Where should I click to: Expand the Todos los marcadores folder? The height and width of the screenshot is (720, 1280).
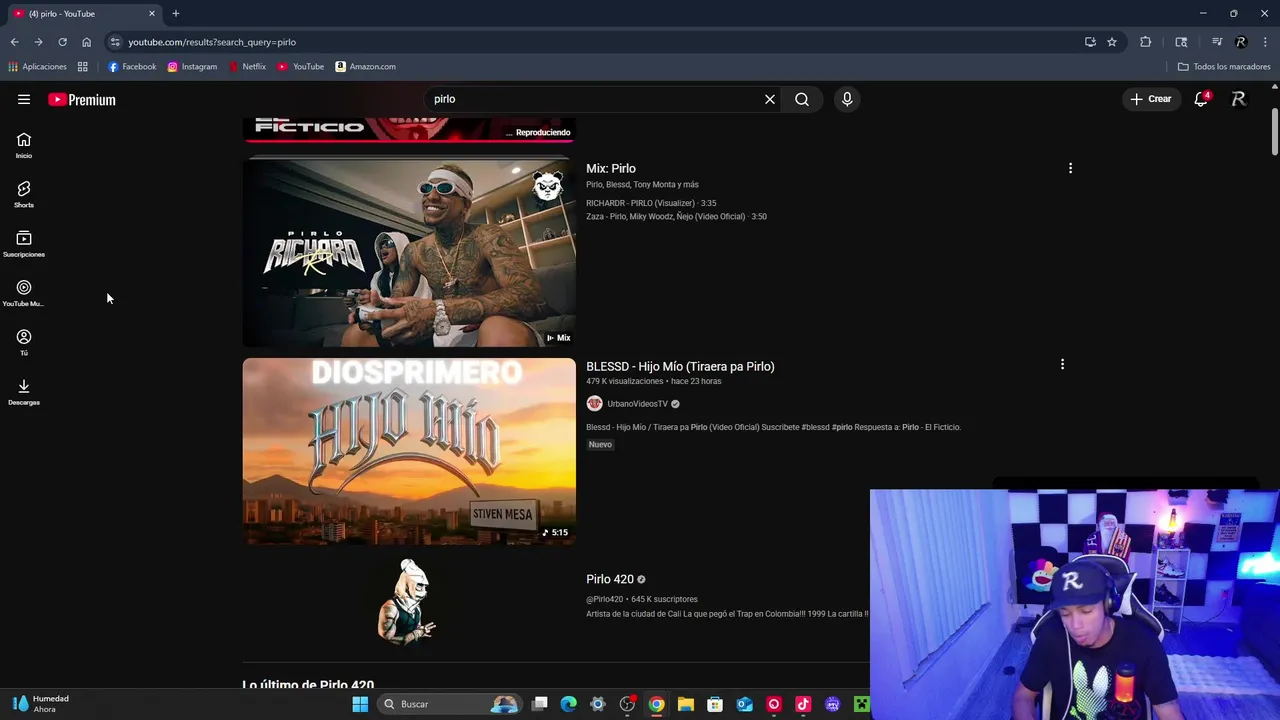(x=1224, y=66)
